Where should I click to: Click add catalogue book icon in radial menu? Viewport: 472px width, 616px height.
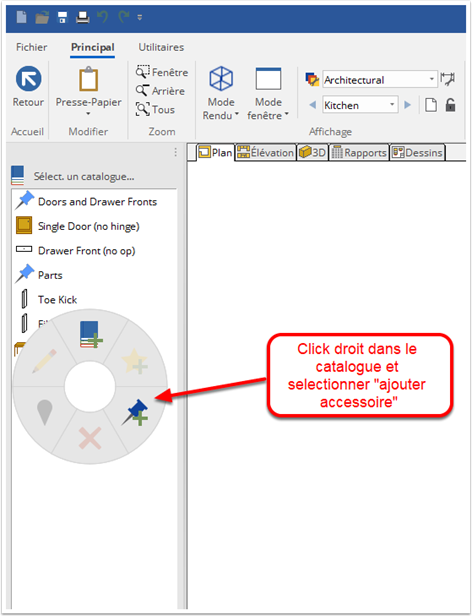pos(91,334)
